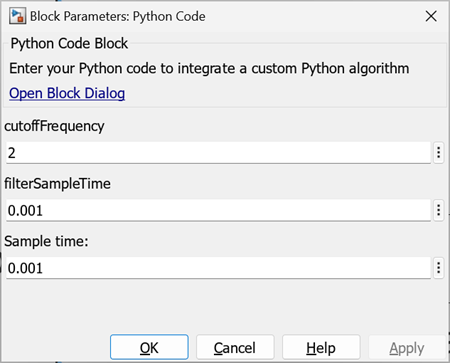Viewport: 451px width, 363px height.
Task: Select the Sample time: label
Action: tap(46, 241)
